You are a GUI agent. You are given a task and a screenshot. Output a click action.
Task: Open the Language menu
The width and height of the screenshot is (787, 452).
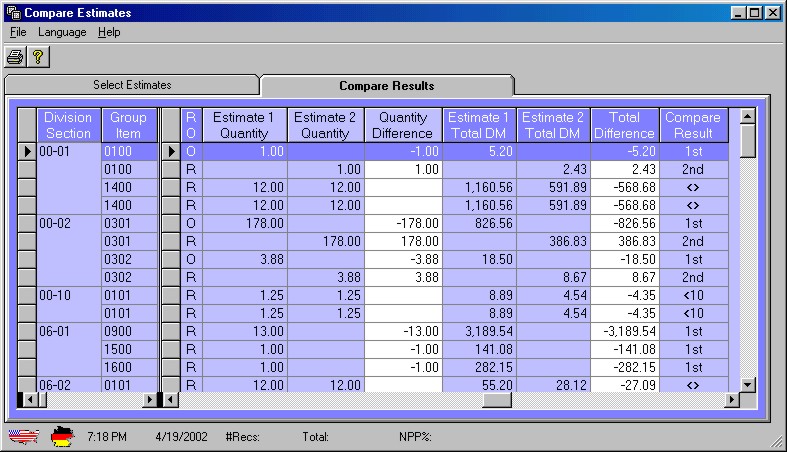click(62, 32)
